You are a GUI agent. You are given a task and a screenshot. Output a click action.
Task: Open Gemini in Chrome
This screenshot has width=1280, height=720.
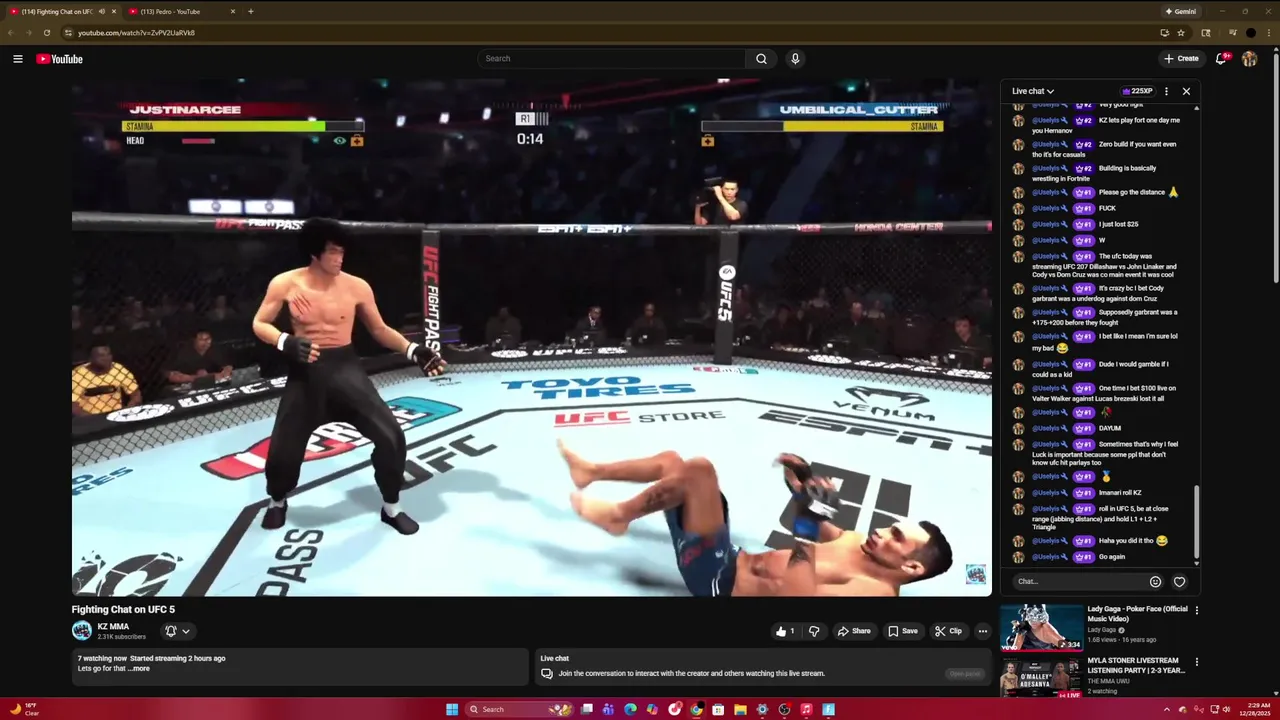(x=1181, y=11)
